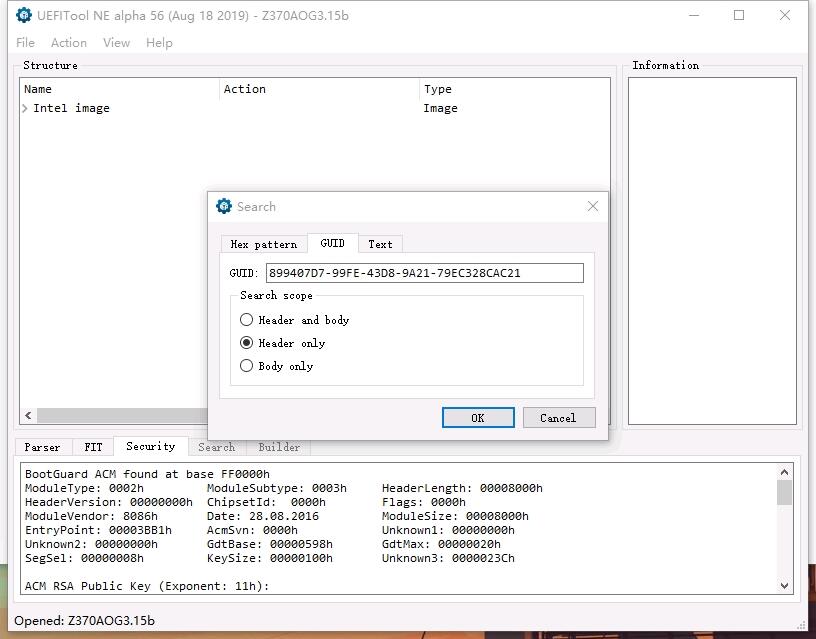This screenshot has width=816, height=639.
Task: Open the Help menu
Action: pyautogui.click(x=159, y=43)
